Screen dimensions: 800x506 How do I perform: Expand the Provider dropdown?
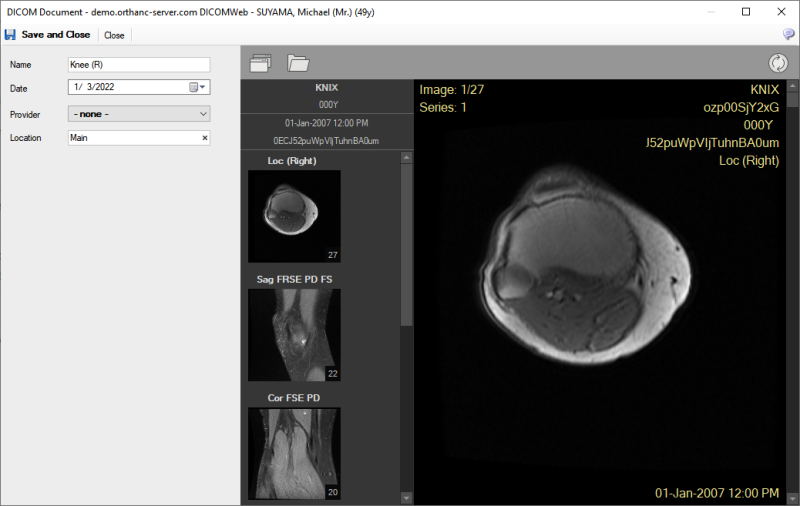coord(203,113)
